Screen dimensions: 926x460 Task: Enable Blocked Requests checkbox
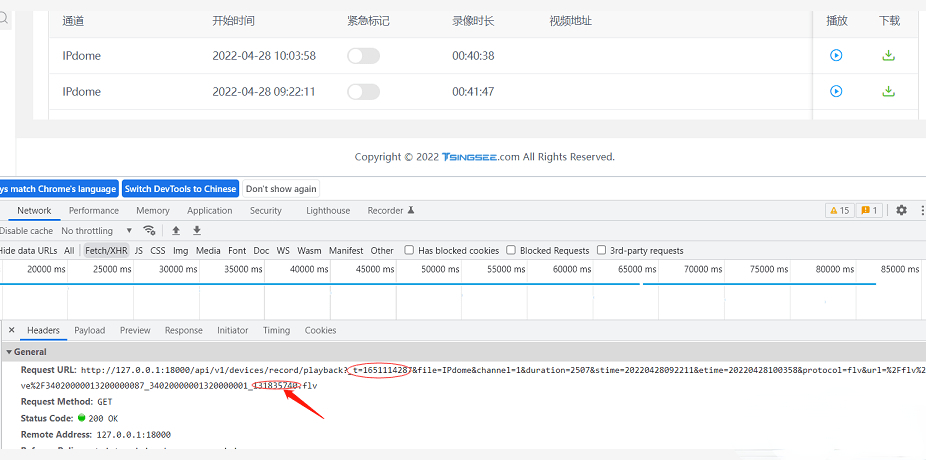[x=511, y=250]
